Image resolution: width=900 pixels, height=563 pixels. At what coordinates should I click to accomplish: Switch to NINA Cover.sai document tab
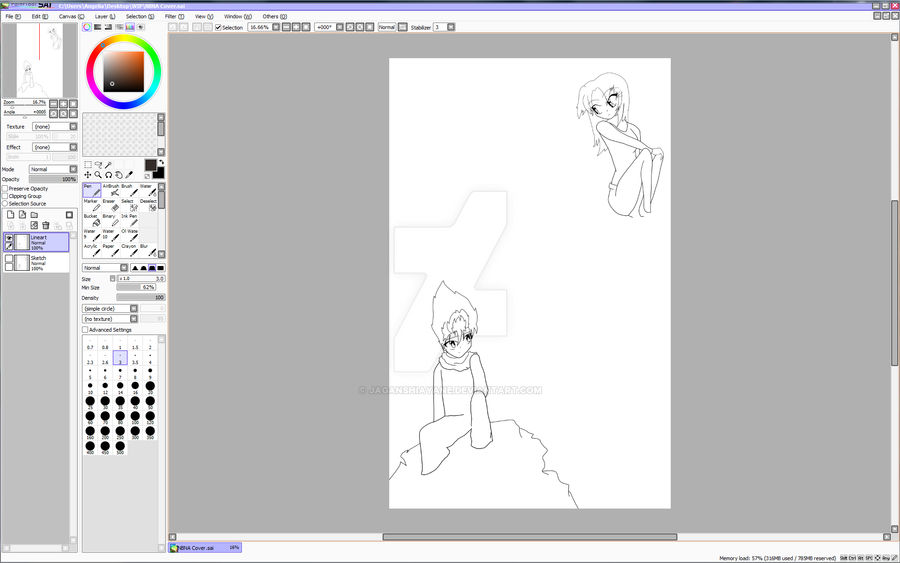tap(205, 548)
